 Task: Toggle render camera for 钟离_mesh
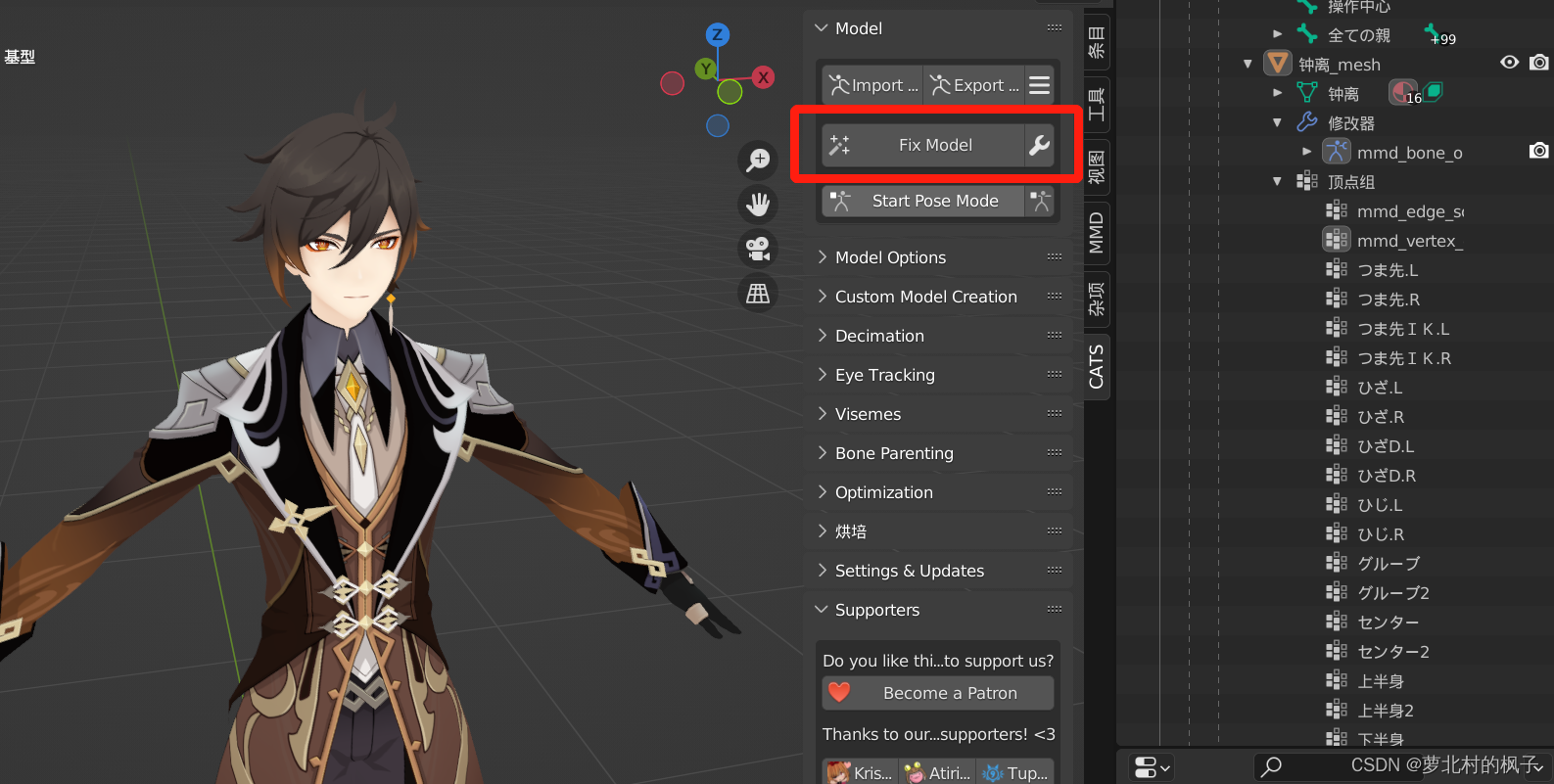tap(1539, 63)
